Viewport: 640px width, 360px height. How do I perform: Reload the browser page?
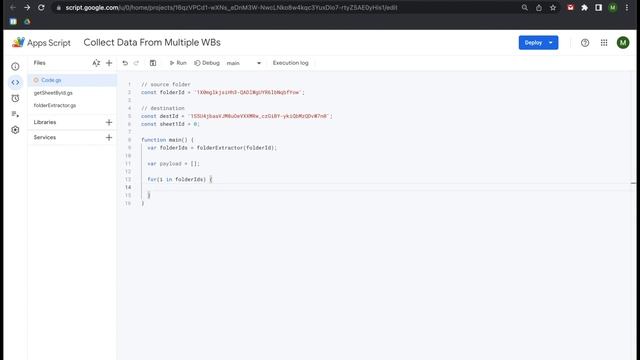[41, 7]
